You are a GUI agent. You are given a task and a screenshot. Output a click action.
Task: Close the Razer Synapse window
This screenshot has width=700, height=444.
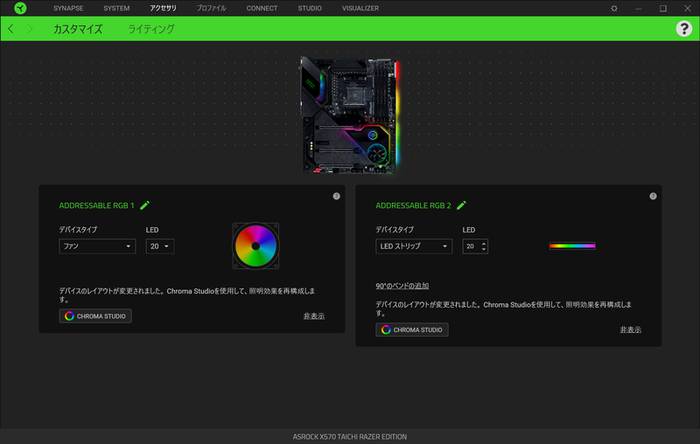click(x=688, y=8)
